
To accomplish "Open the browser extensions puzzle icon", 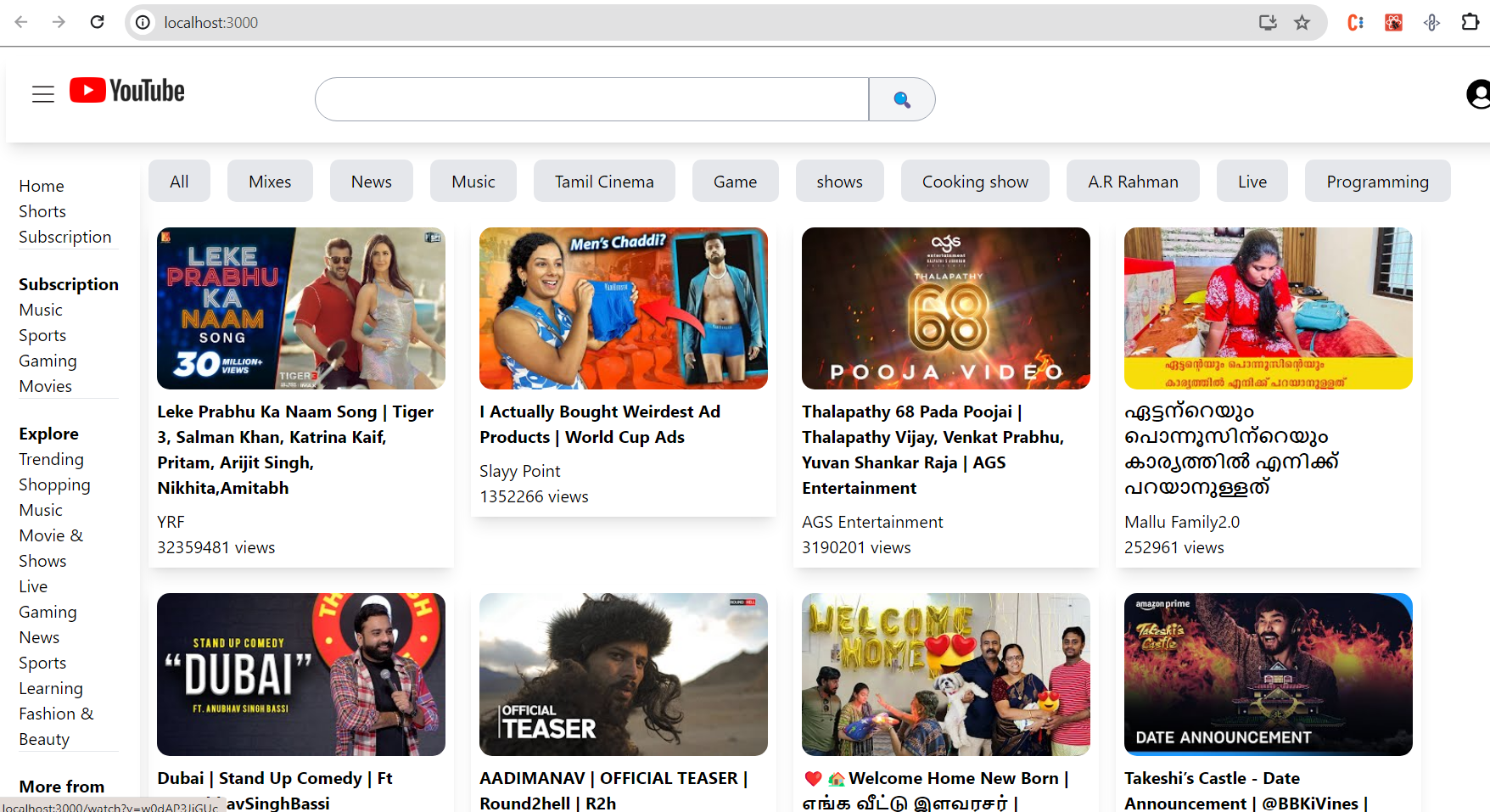I will pyautogui.click(x=1470, y=23).
